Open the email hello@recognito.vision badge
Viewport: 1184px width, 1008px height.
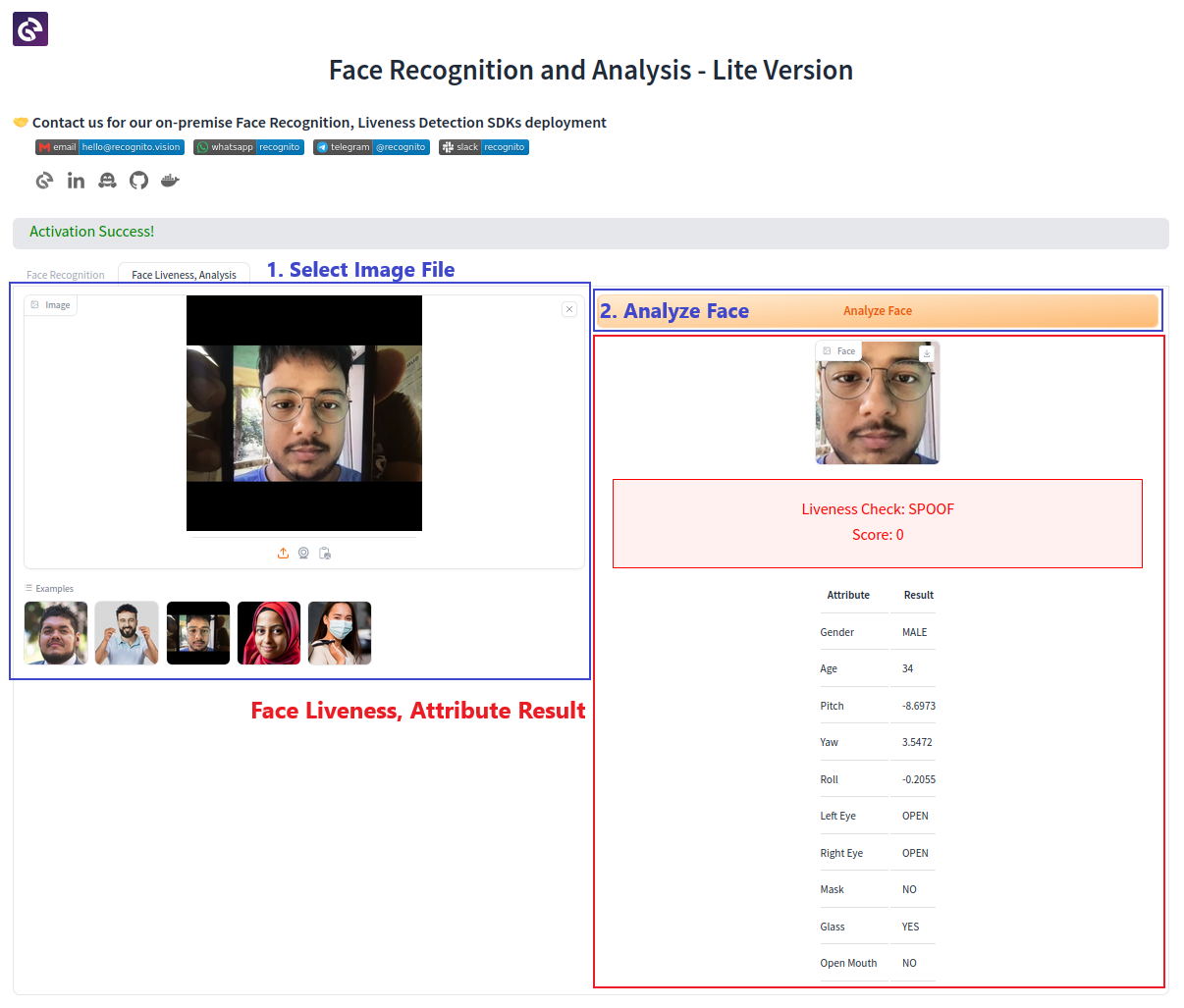(110, 147)
